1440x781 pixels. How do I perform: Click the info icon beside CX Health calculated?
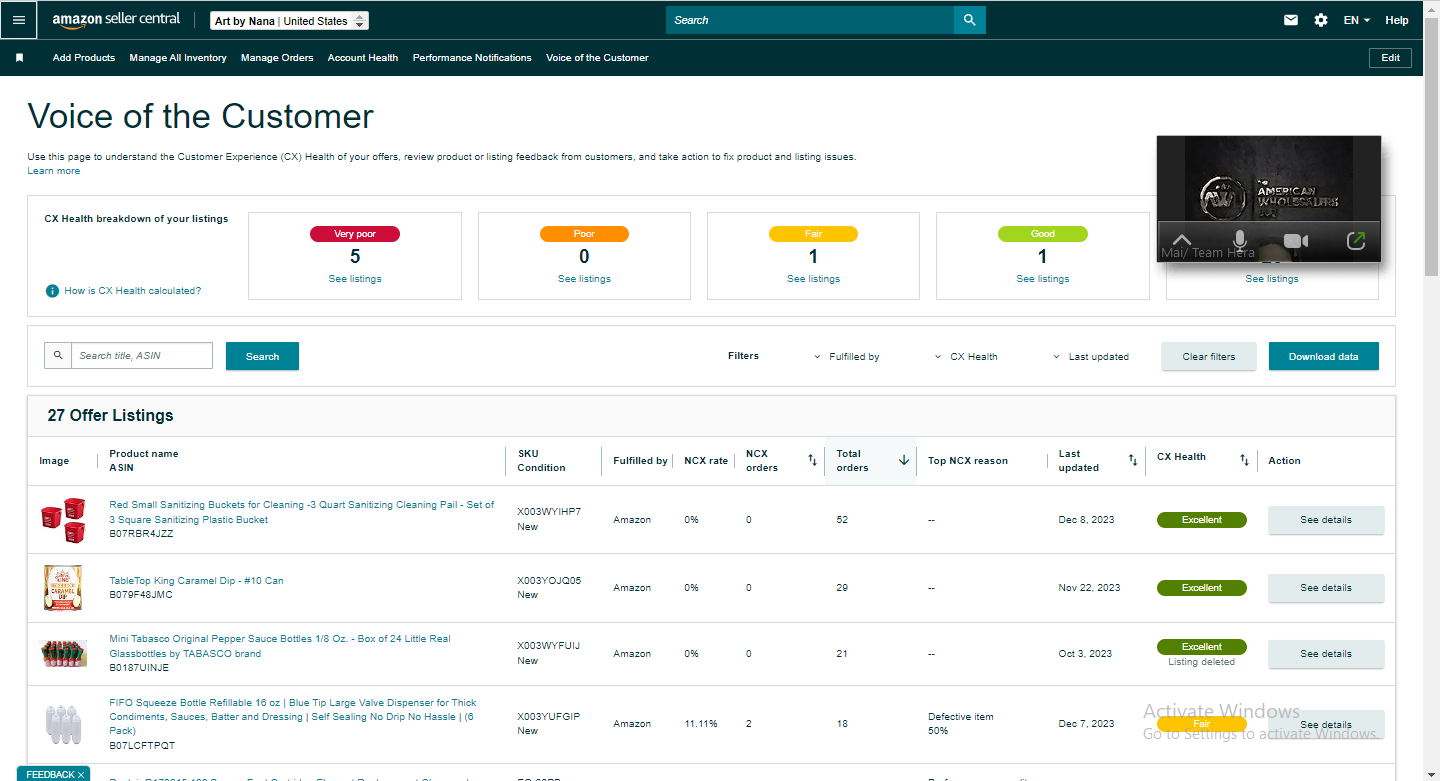click(52, 291)
